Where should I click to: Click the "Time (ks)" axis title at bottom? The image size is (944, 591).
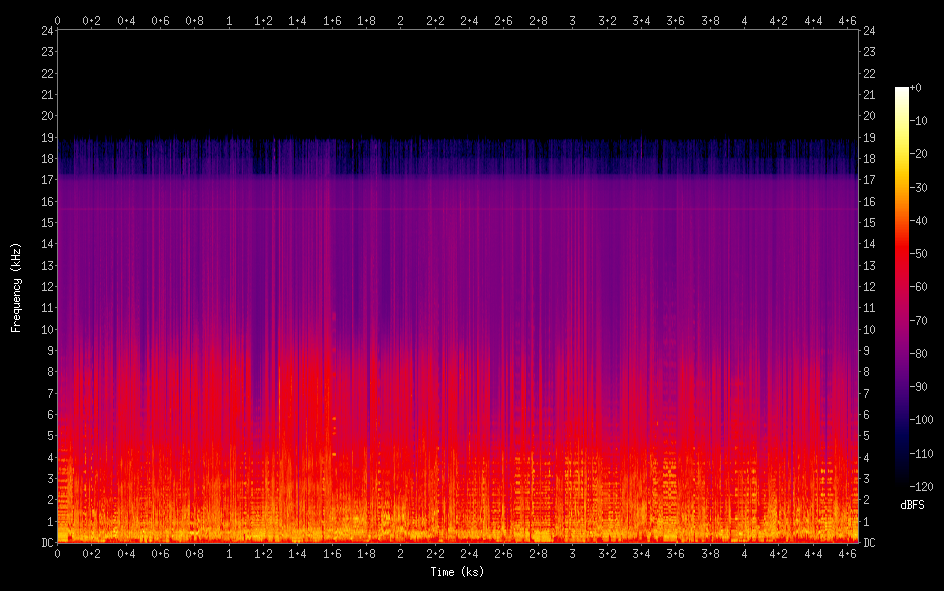(x=457, y=572)
